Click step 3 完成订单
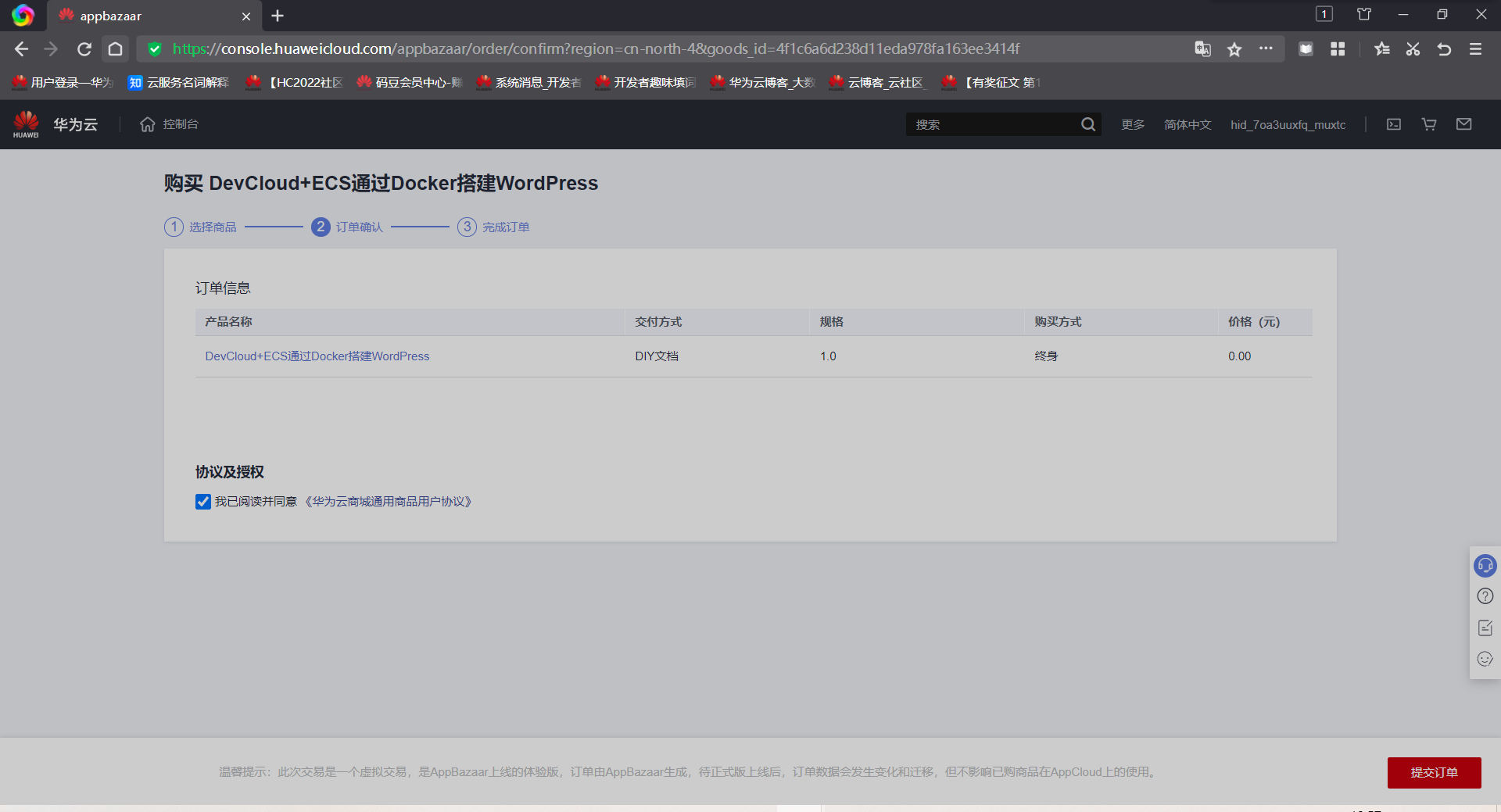1501x812 pixels. pyautogui.click(x=493, y=227)
